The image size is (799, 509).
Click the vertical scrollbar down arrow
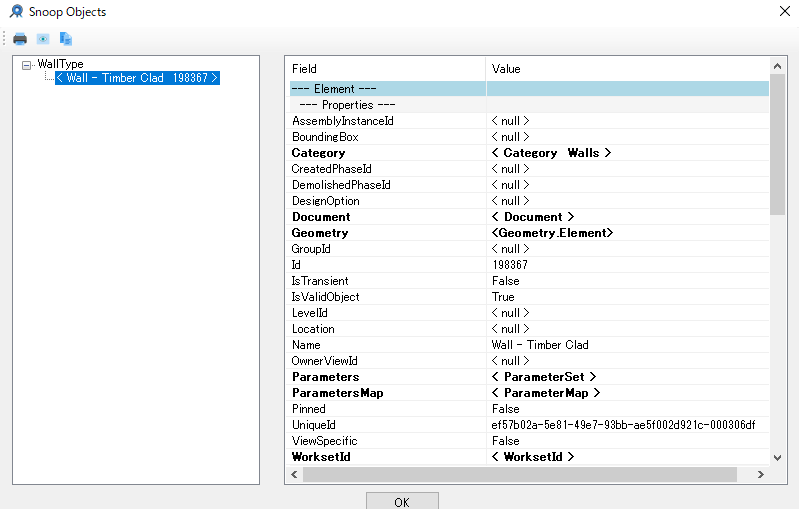click(778, 458)
